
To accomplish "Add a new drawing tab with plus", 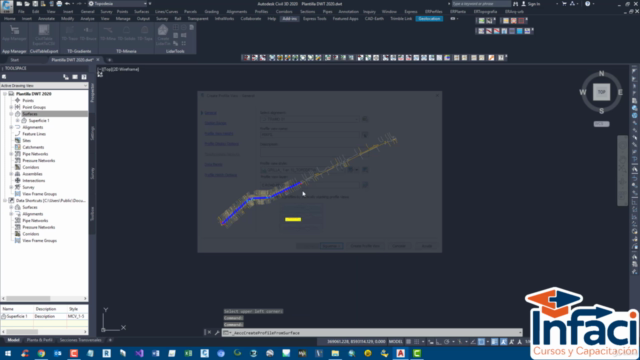I will pos(109,60).
